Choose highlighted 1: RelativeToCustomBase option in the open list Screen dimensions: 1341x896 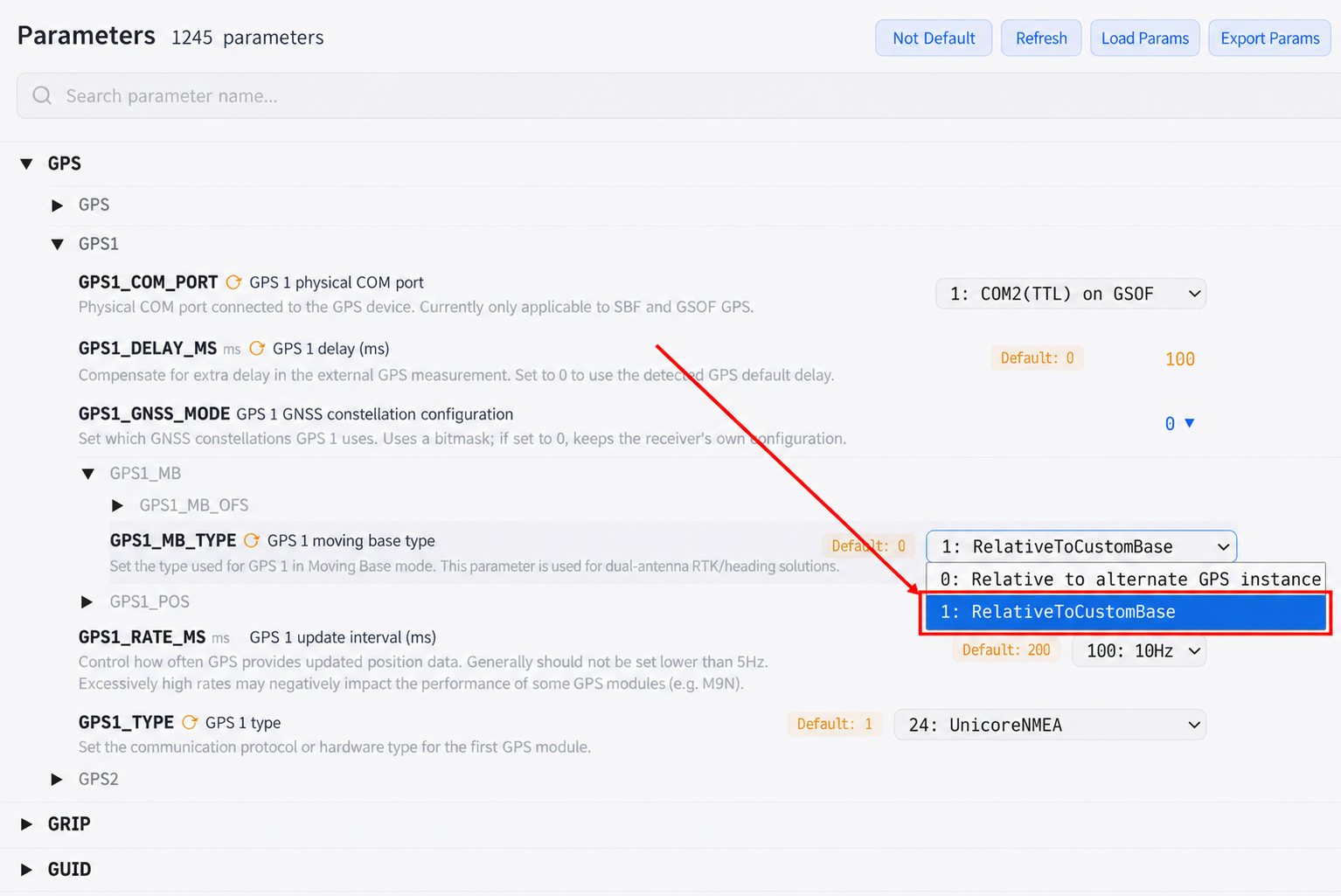[1126, 612]
